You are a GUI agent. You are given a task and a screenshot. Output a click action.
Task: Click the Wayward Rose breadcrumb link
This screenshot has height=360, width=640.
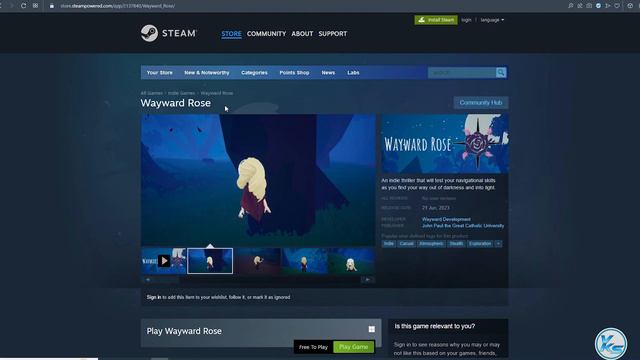[217, 93]
